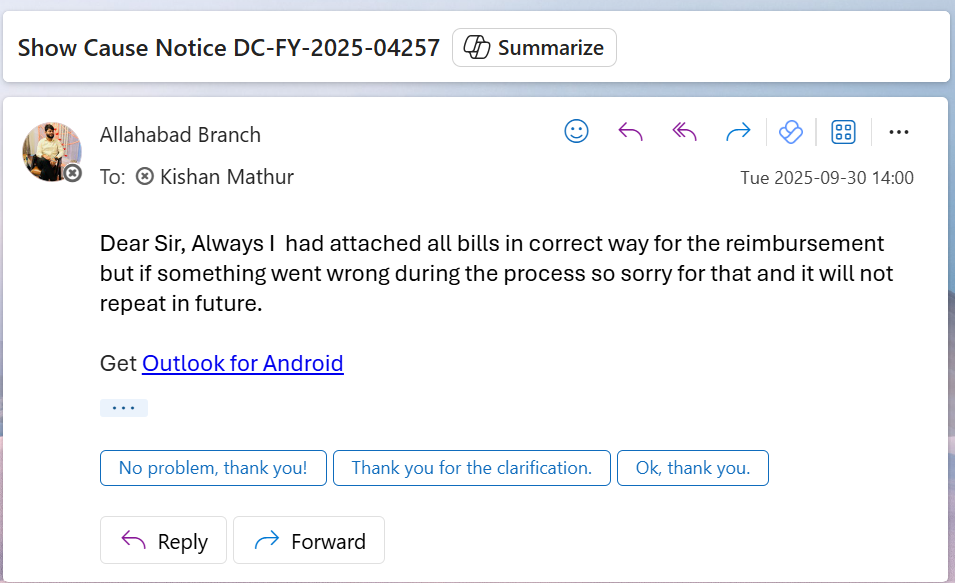955x583 pixels.
Task: Click the Allahabad Branch sender name
Action: [x=180, y=135]
